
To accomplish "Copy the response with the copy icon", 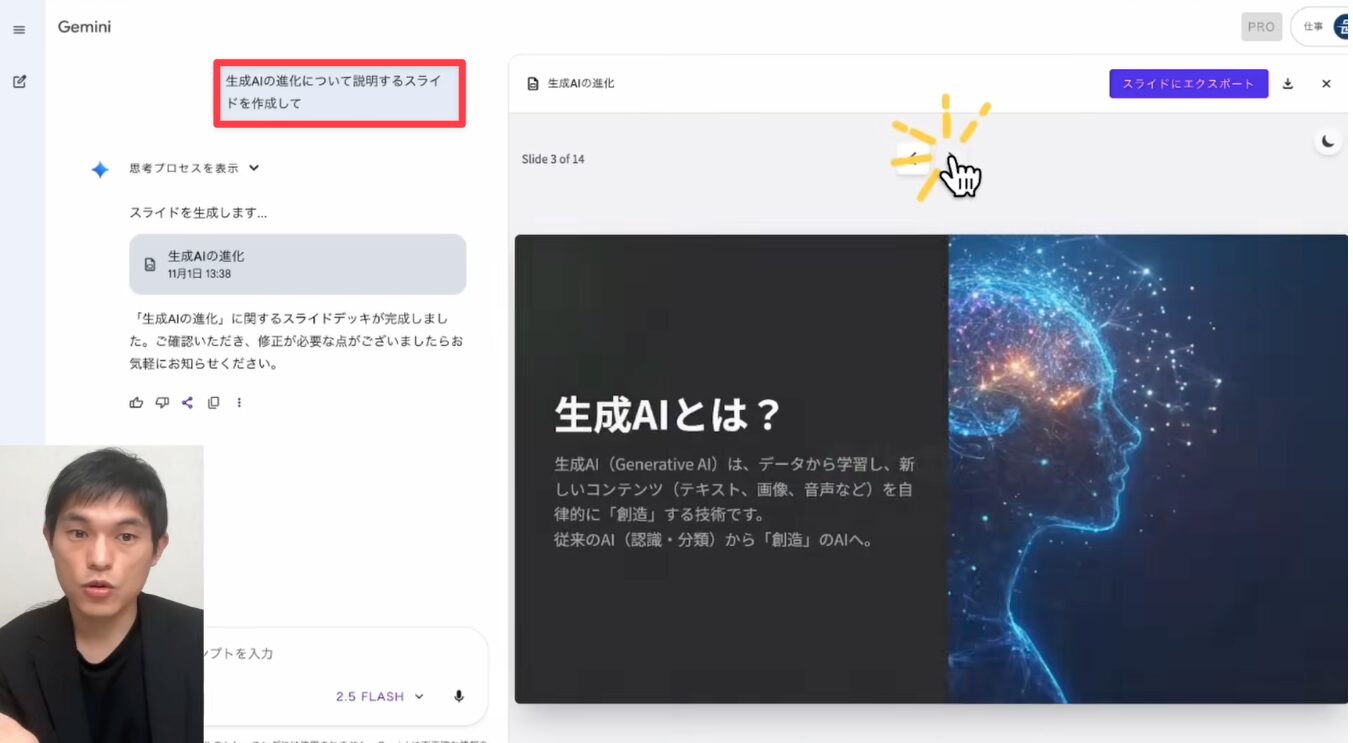I will point(213,403).
